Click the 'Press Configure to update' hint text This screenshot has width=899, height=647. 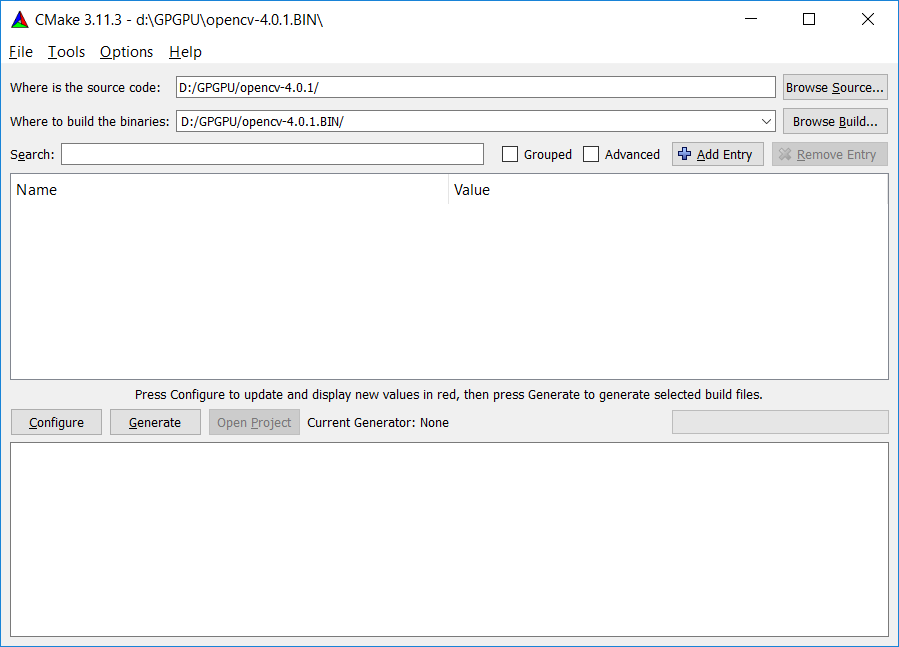coord(449,395)
